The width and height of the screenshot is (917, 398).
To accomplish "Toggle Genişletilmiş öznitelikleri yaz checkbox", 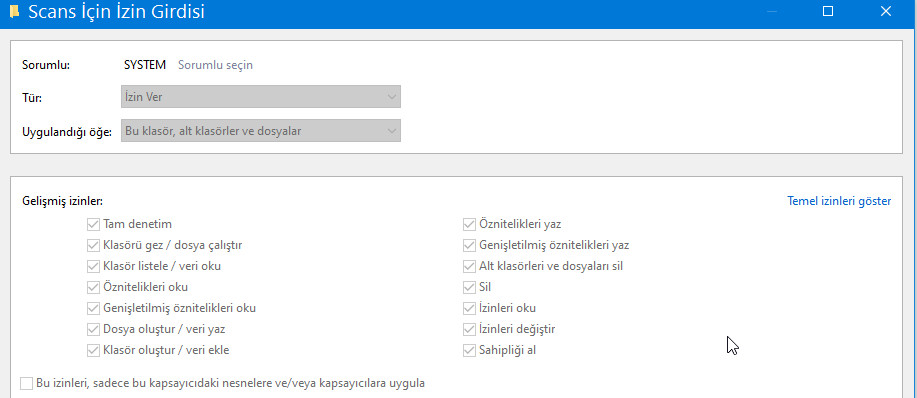I will tap(469, 245).
